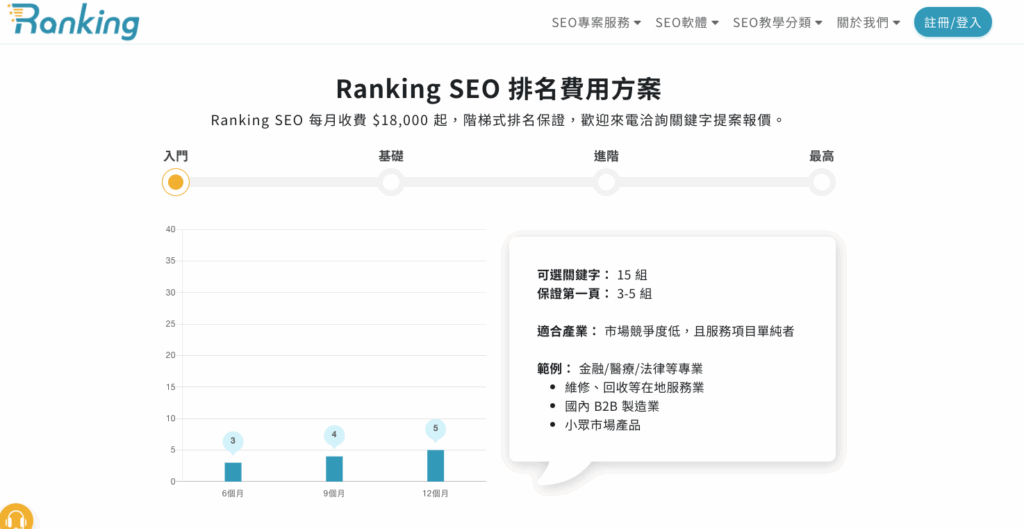Viewport: 1024px width, 529px height.
Task: Expand the SEO專案服務 dropdown menu
Action: [596, 22]
